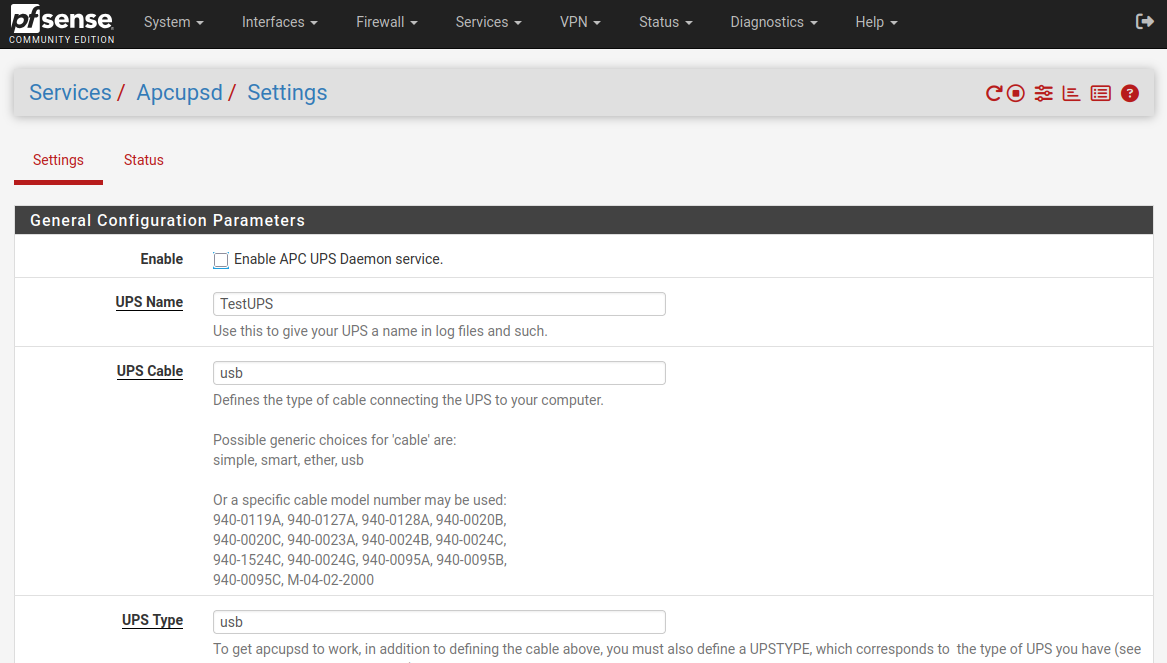Image resolution: width=1167 pixels, height=663 pixels.
Task: Focus the UPS Name input field
Action: click(439, 304)
